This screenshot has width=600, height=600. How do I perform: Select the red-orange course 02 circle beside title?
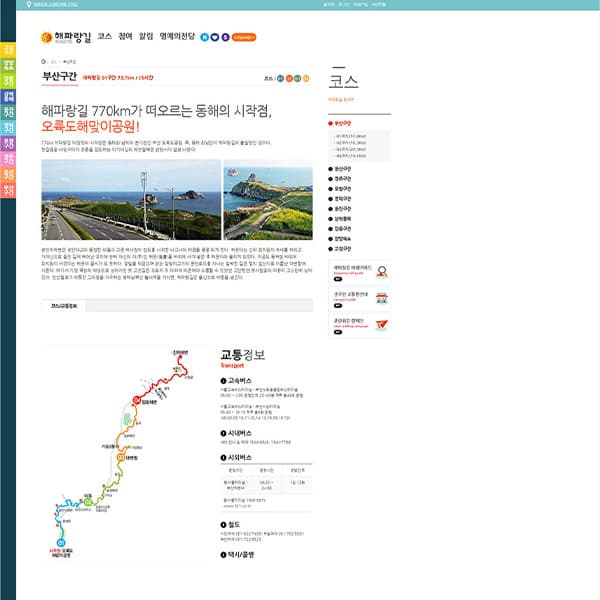[289, 78]
